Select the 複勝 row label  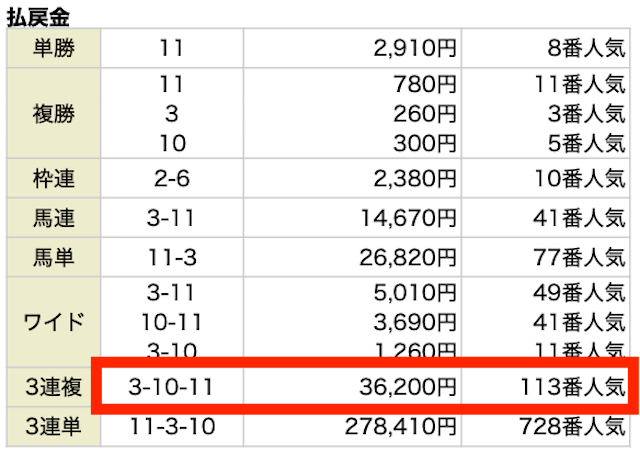point(54,113)
